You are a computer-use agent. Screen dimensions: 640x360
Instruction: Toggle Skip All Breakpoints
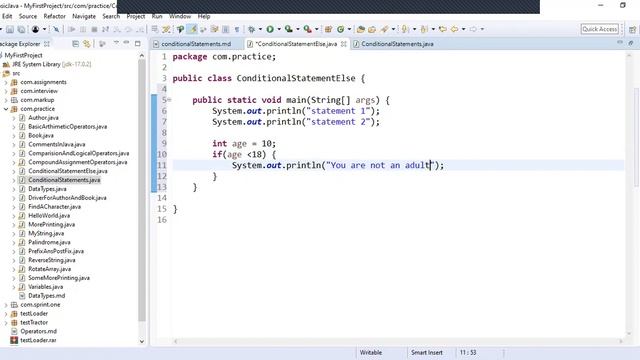point(56,29)
